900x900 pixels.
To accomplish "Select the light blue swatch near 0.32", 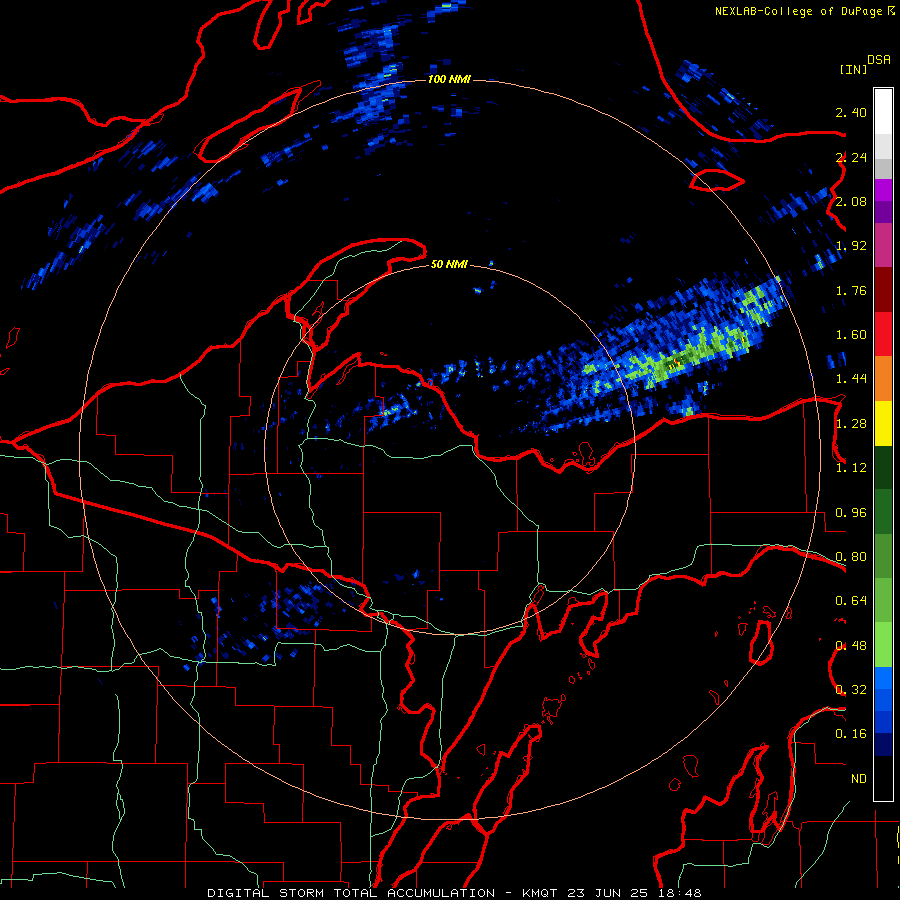I will click(x=883, y=678).
